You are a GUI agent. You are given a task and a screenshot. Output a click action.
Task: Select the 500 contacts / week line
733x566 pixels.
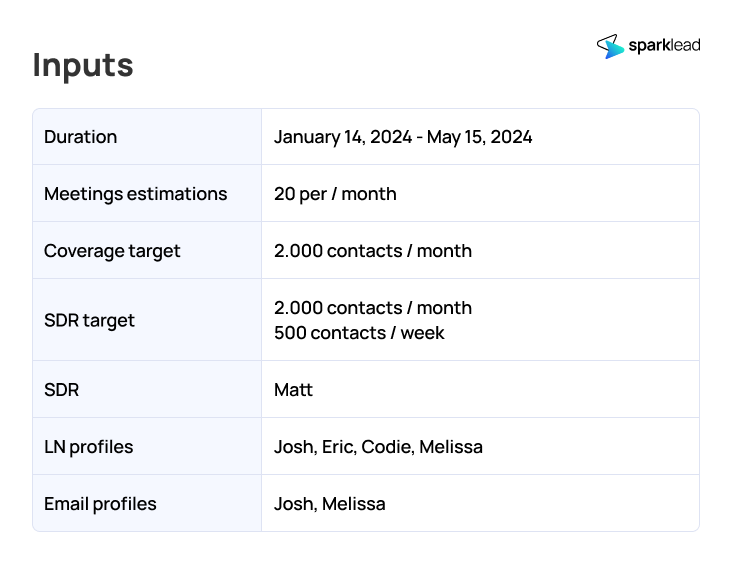point(359,333)
